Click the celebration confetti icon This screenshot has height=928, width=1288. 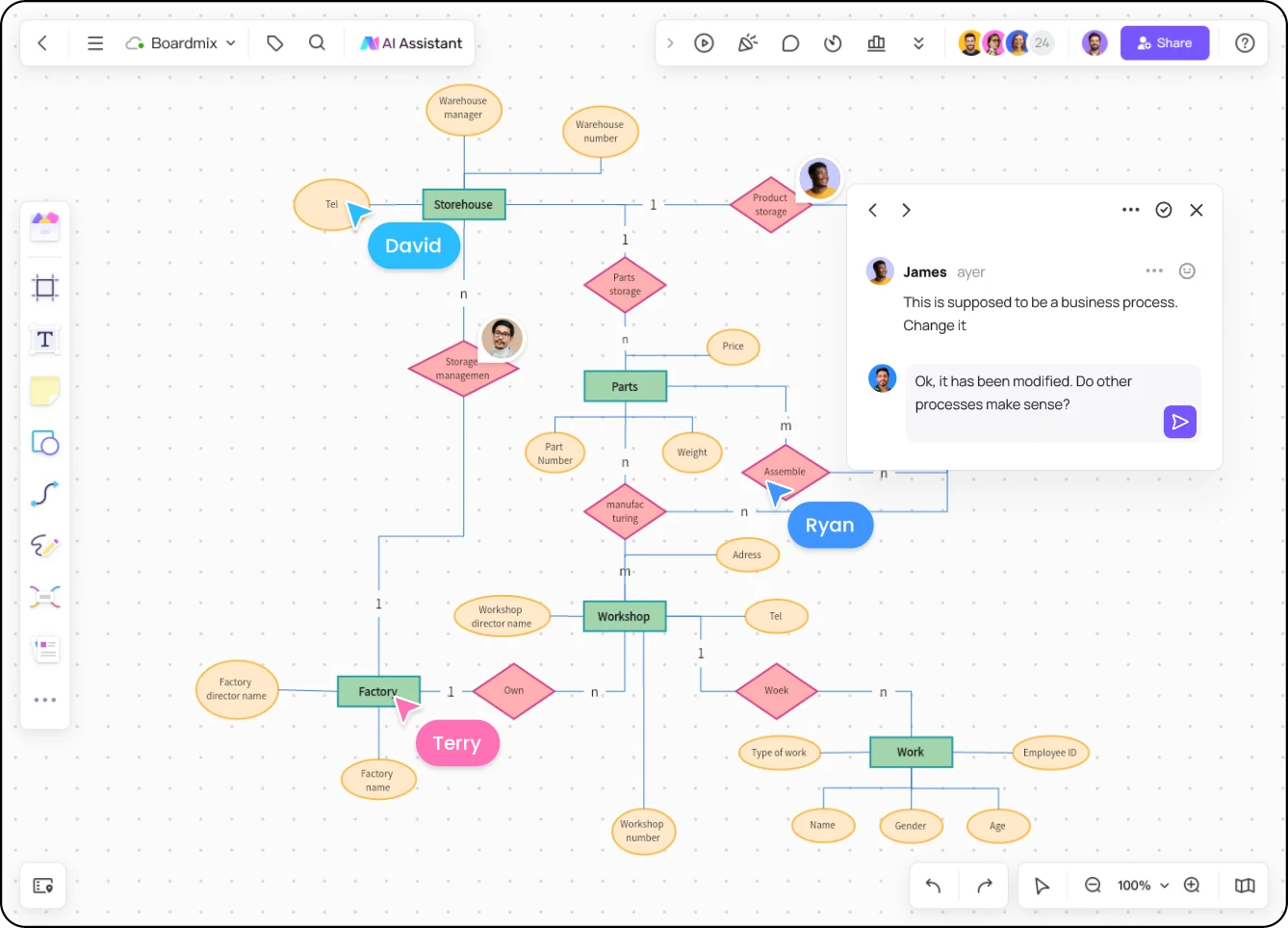tap(748, 43)
